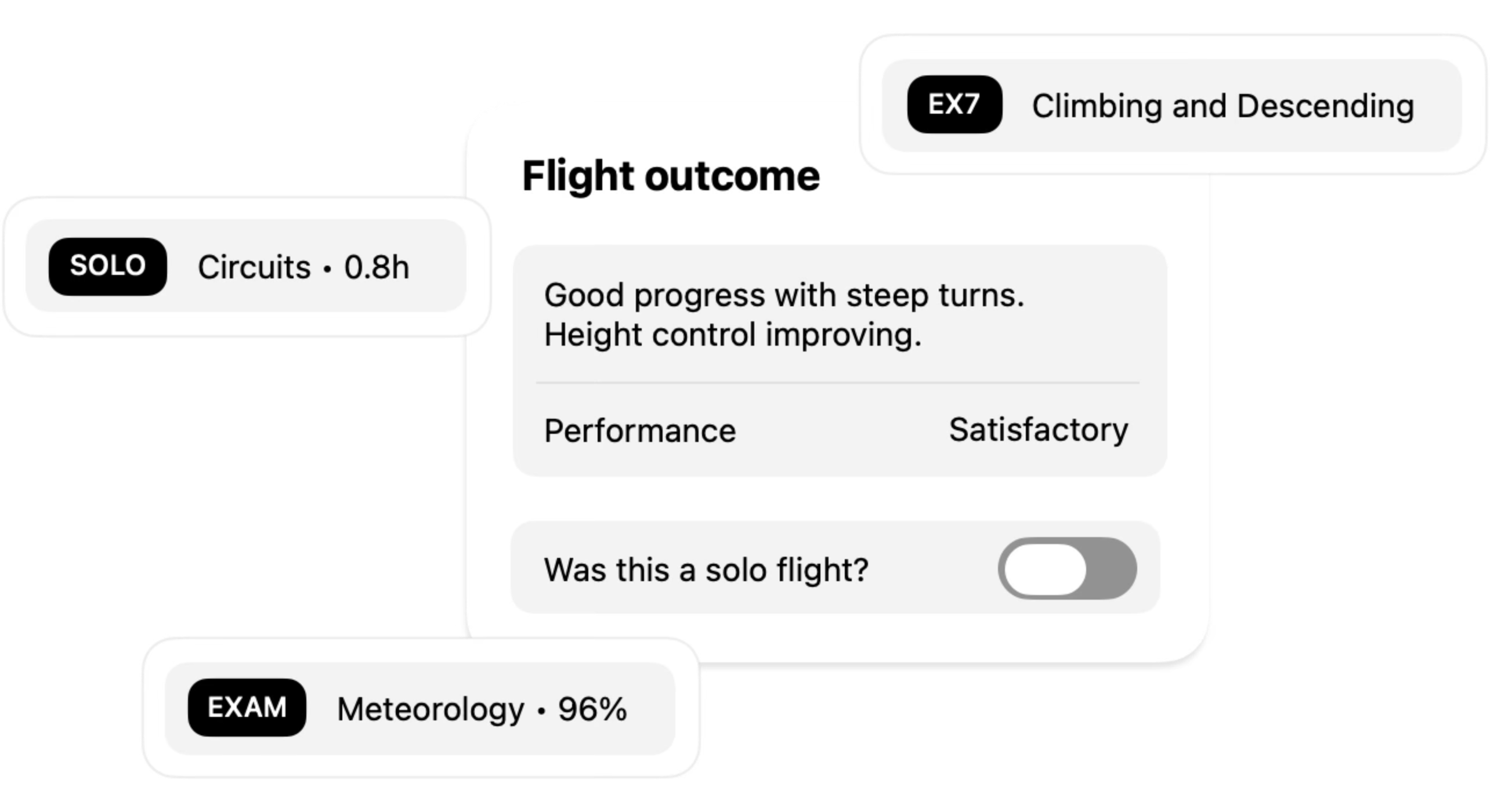Toggle the solo flight switch
The image size is (1490, 812).
tap(1067, 568)
